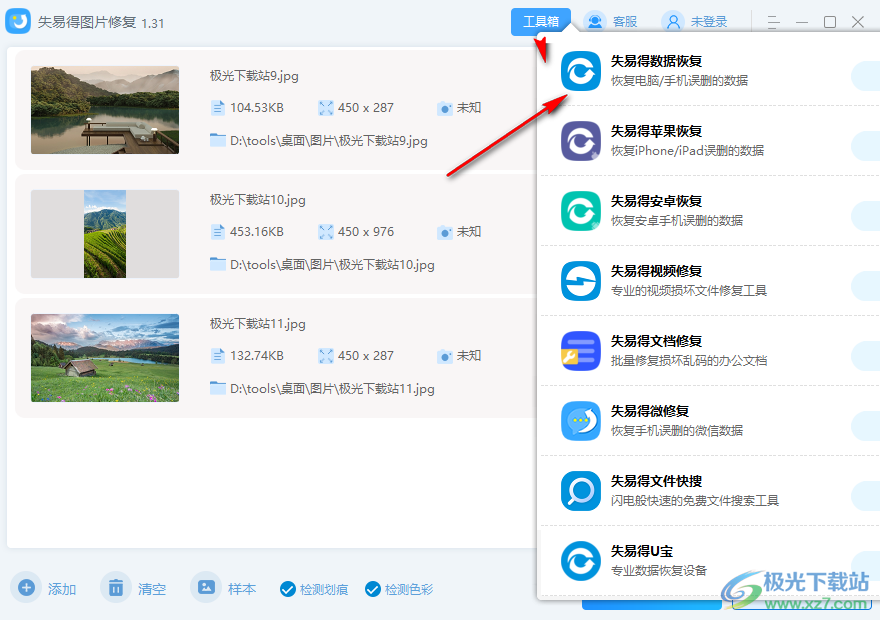This screenshot has height=620, width=880.
Task: Open 失易得U宝 tool icon
Action: click(581, 561)
